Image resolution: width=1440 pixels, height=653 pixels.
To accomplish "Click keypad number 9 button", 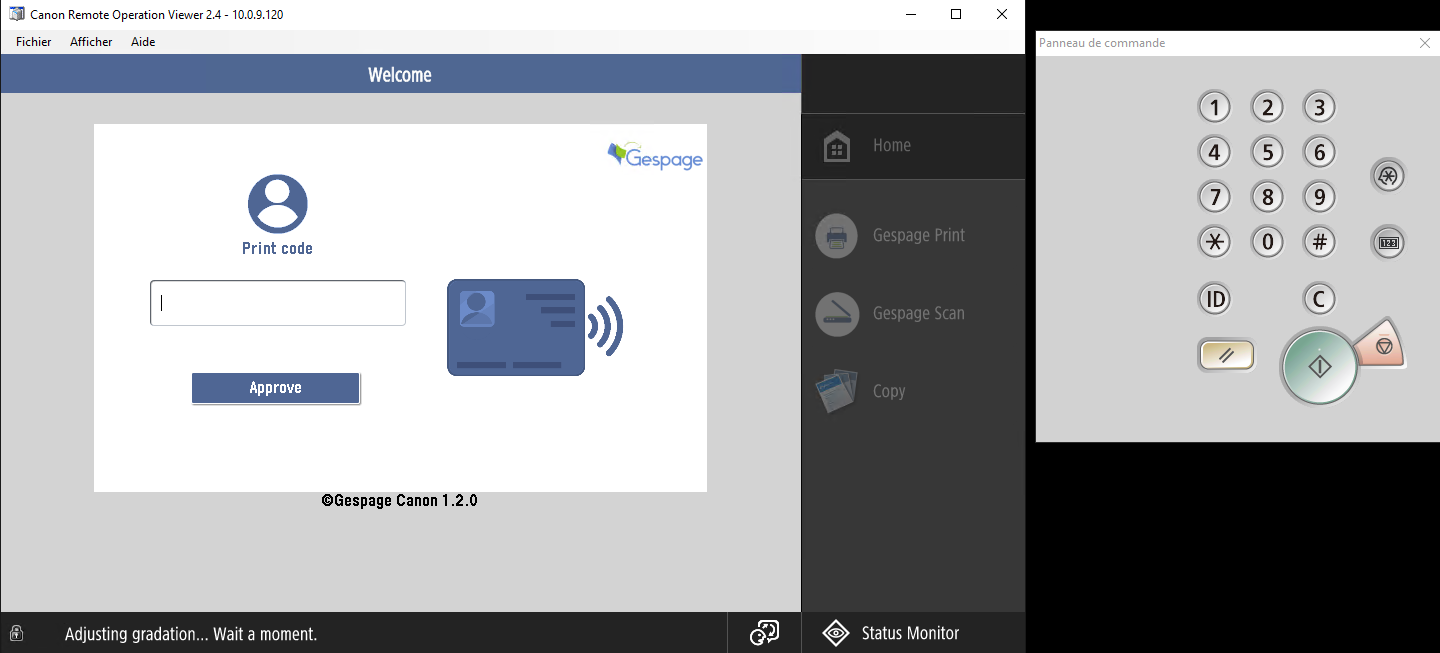I will point(1319,197).
